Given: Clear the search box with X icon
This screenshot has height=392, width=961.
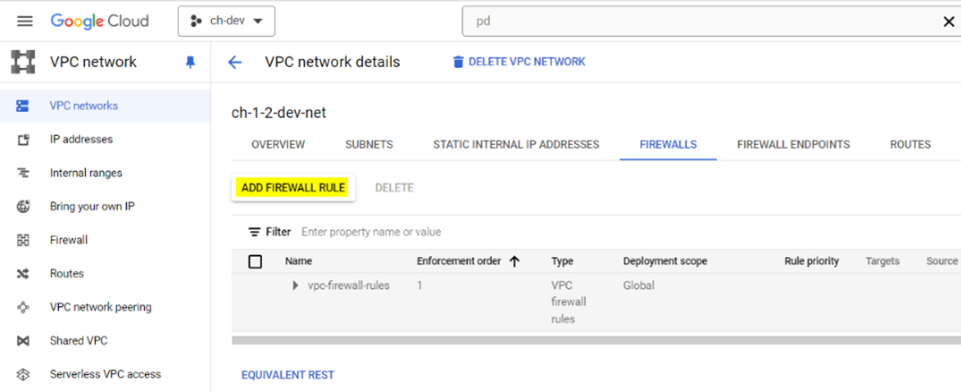Looking at the screenshot, I should click(x=948, y=22).
